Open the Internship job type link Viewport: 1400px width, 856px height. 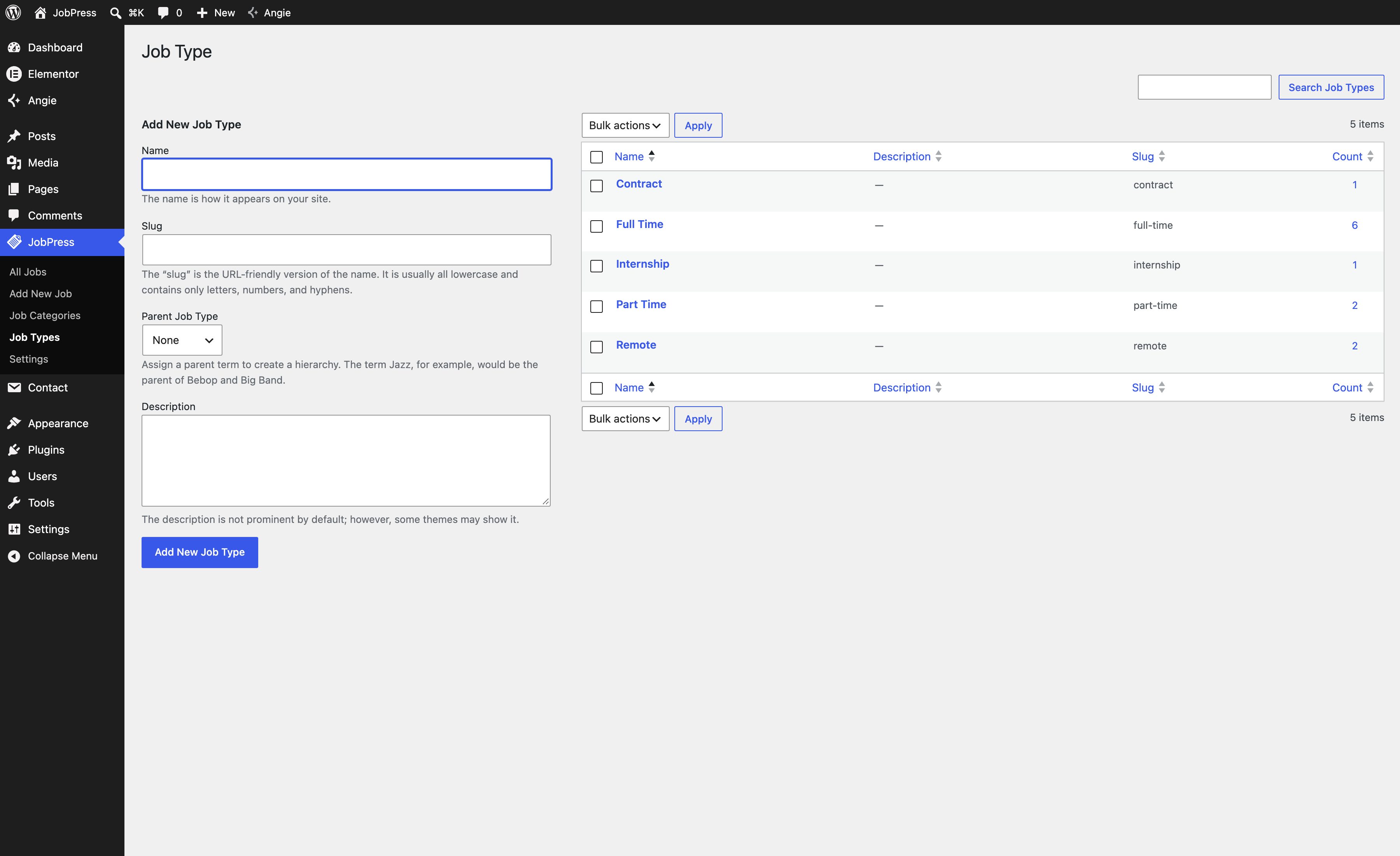(642, 264)
